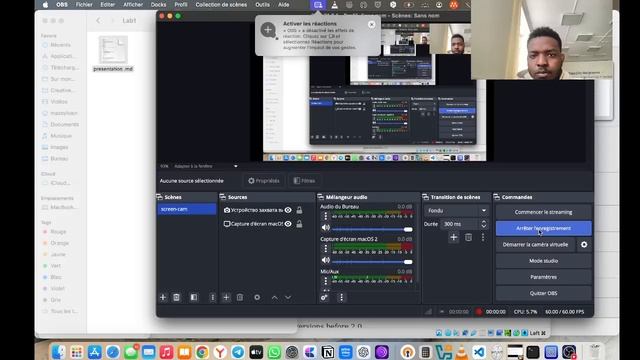Select presentation.md file in Finder window
640x360 pixels.
coord(113,53)
